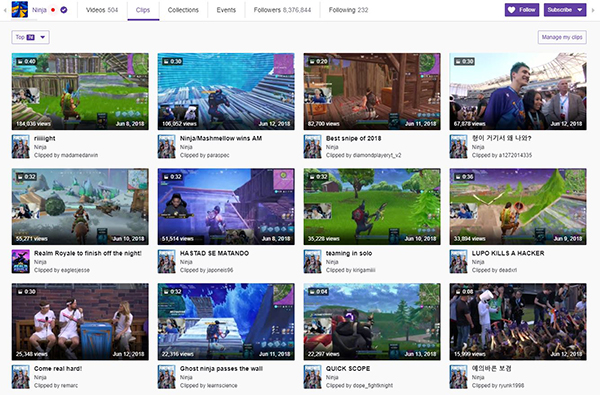The height and width of the screenshot is (395, 600).
Task: Click the verified checkmark badge beside Ninja
Action: pyautogui.click(x=64, y=10)
